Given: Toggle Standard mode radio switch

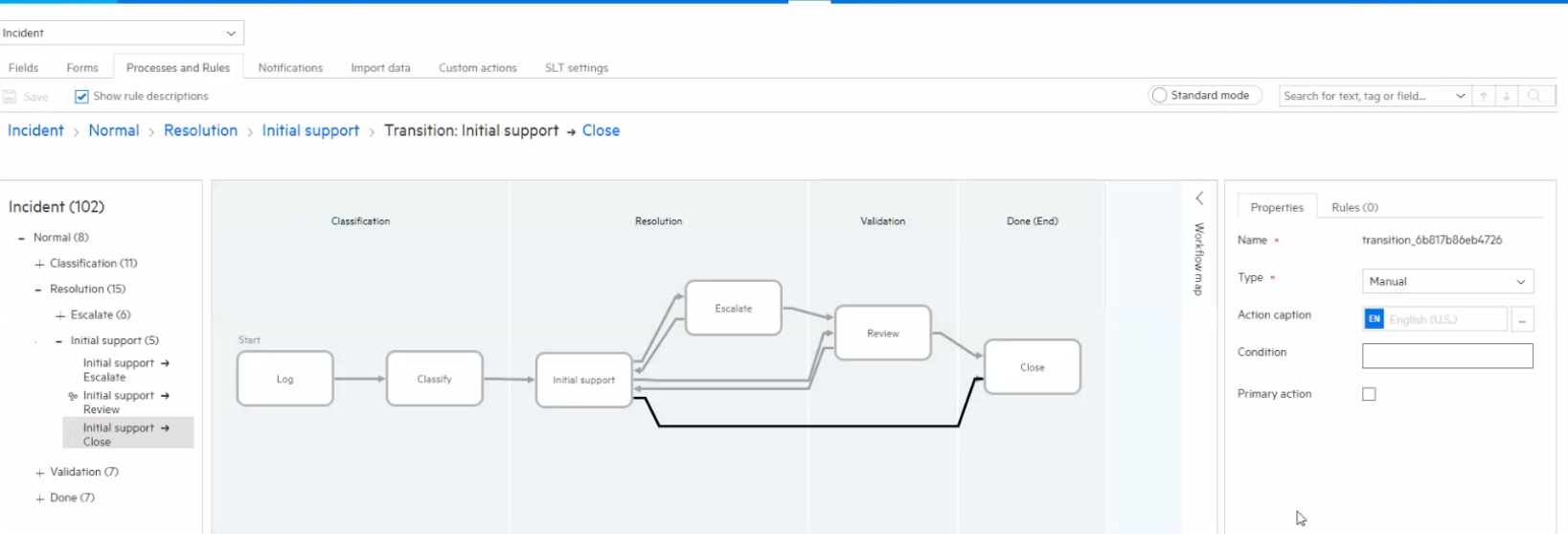Looking at the screenshot, I should click(1160, 96).
